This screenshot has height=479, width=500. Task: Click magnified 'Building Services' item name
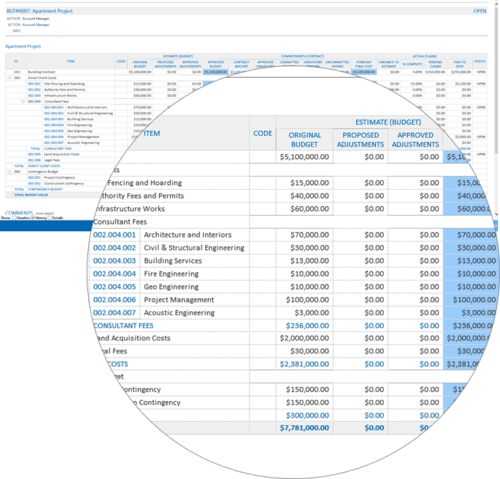click(173, 261)
